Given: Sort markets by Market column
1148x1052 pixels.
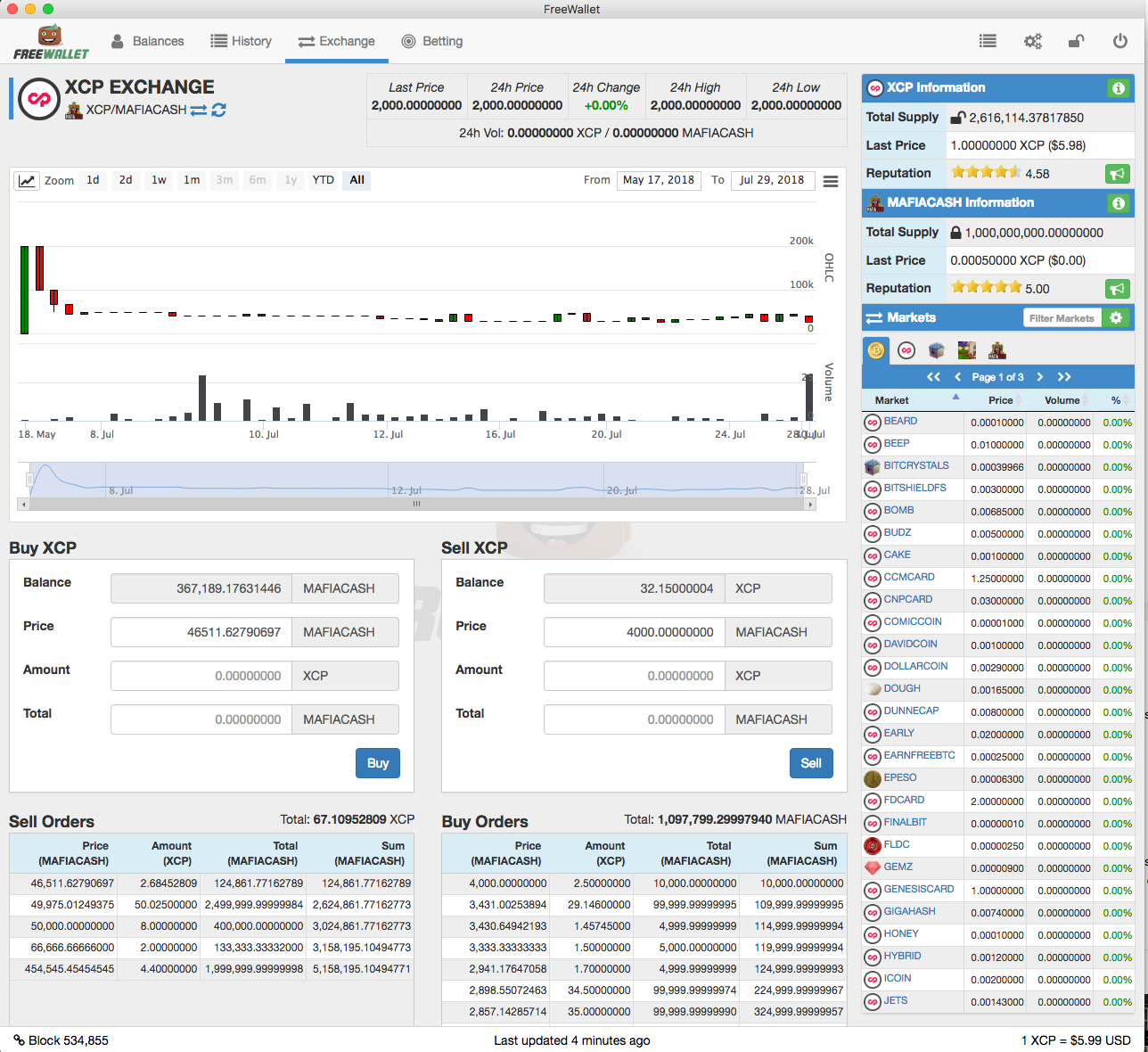Looking at the screenshot, I should [913, 400].
